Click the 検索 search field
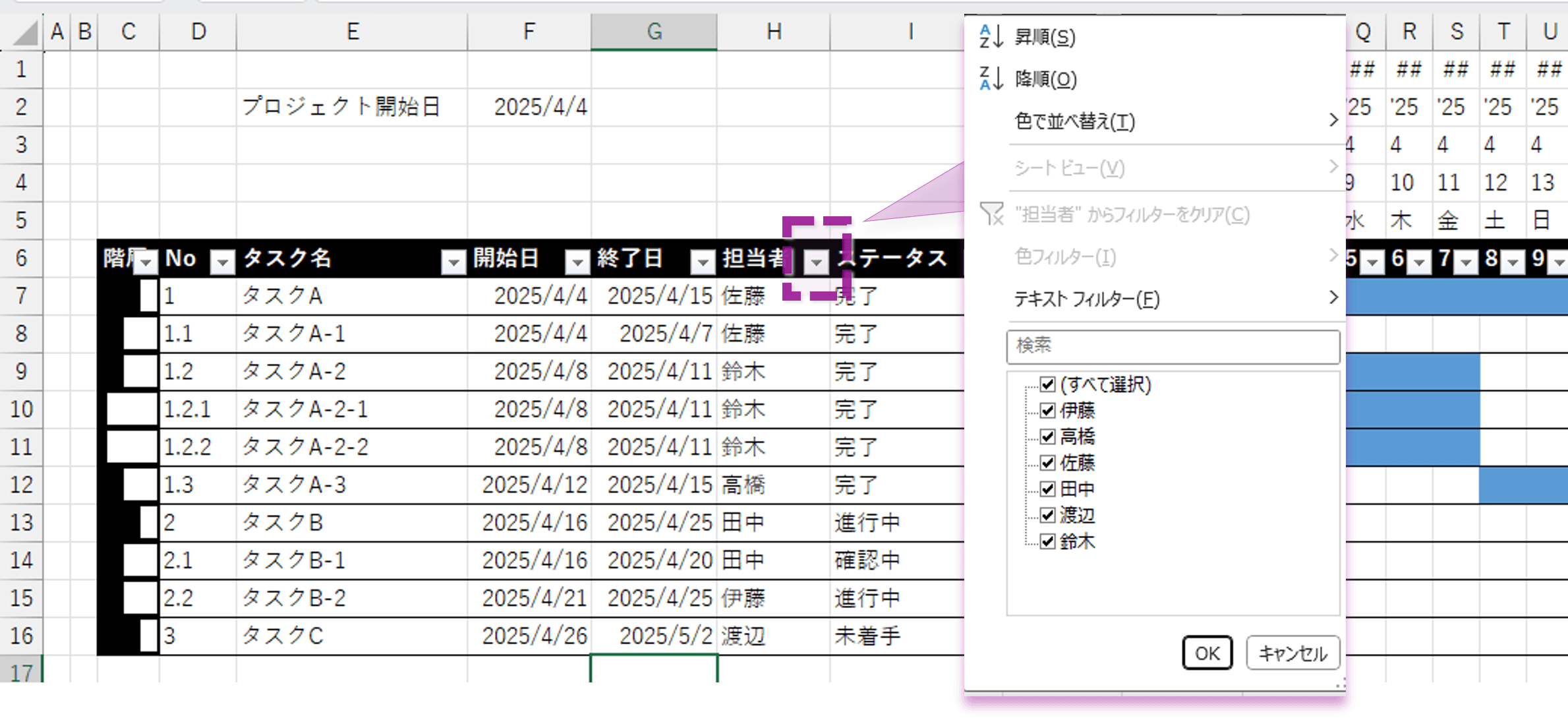The height and width of the screenshot is (718, 1568). pyautogui.click(x=1173, y=347)
